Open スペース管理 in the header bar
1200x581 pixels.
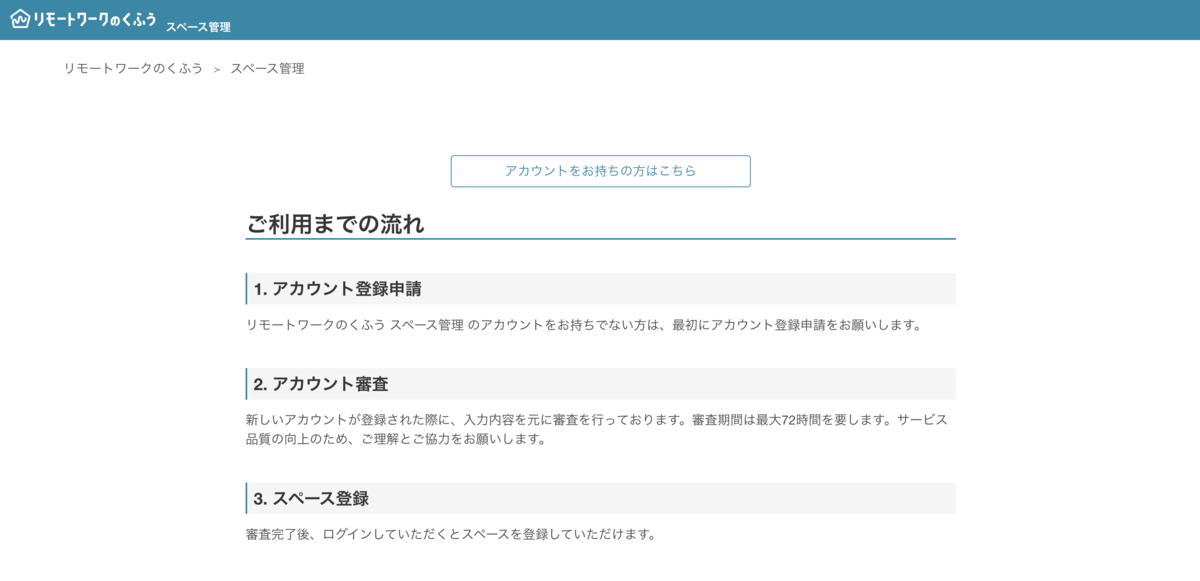coord(198,27)
